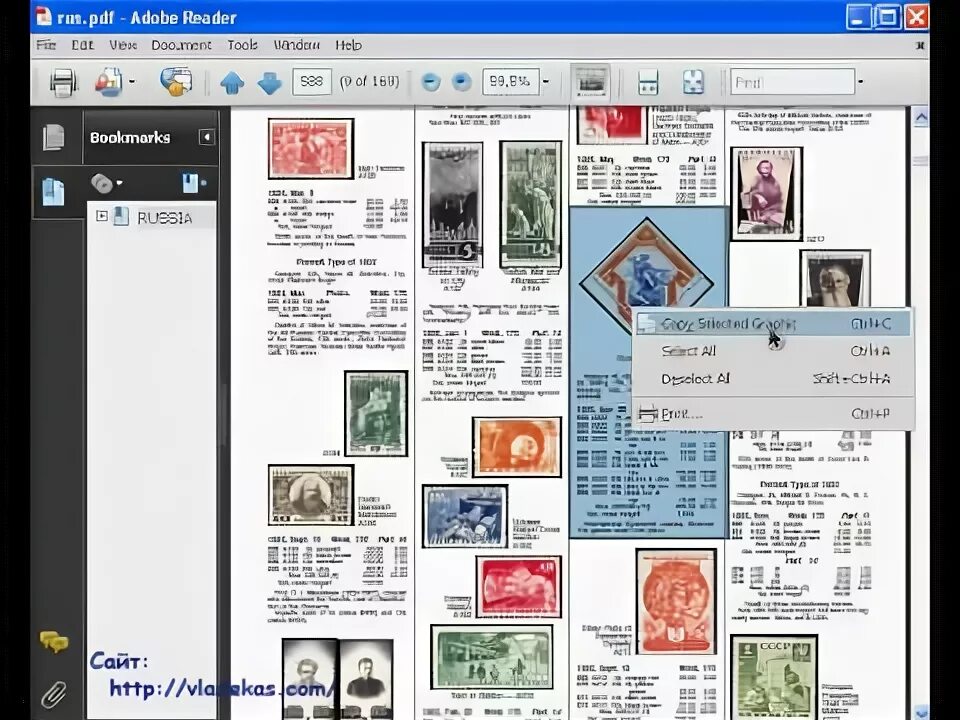Click the collaborate/share toolbar icon
Image resolution: width=960 pixels, height=720 pixels.
coord(176,82)
